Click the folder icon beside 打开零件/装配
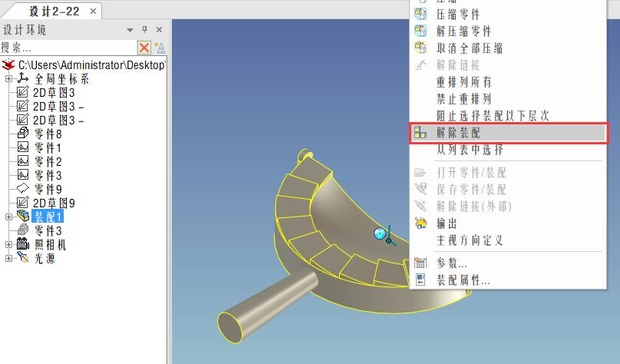 tap(420, 172)
